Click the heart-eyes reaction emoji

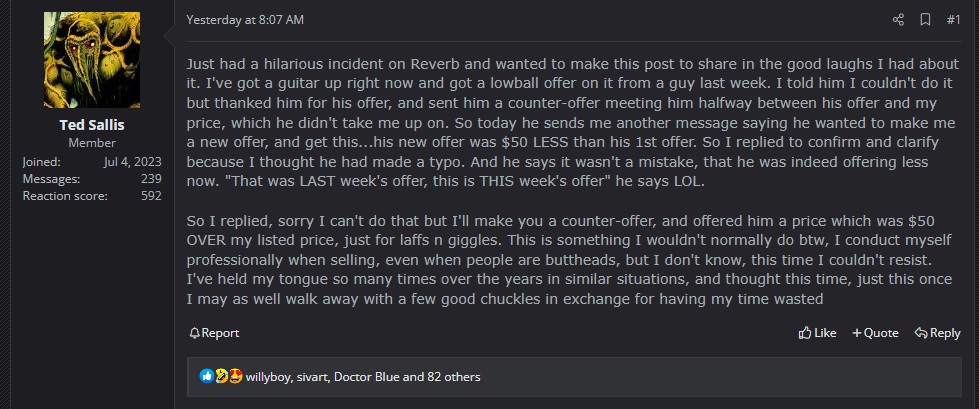(235, 377)
